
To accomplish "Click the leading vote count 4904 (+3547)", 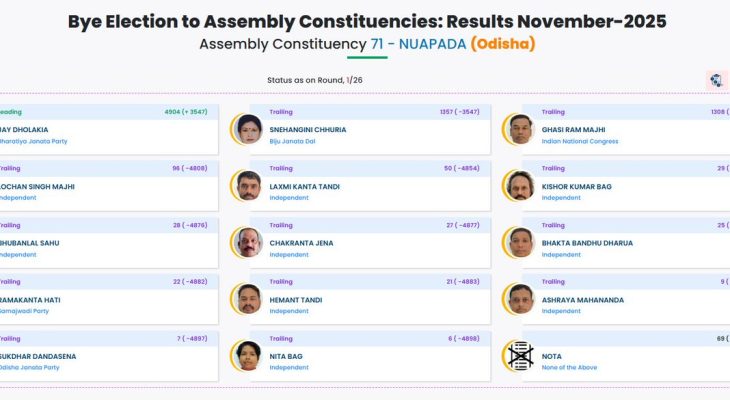I will pos(185,112).
